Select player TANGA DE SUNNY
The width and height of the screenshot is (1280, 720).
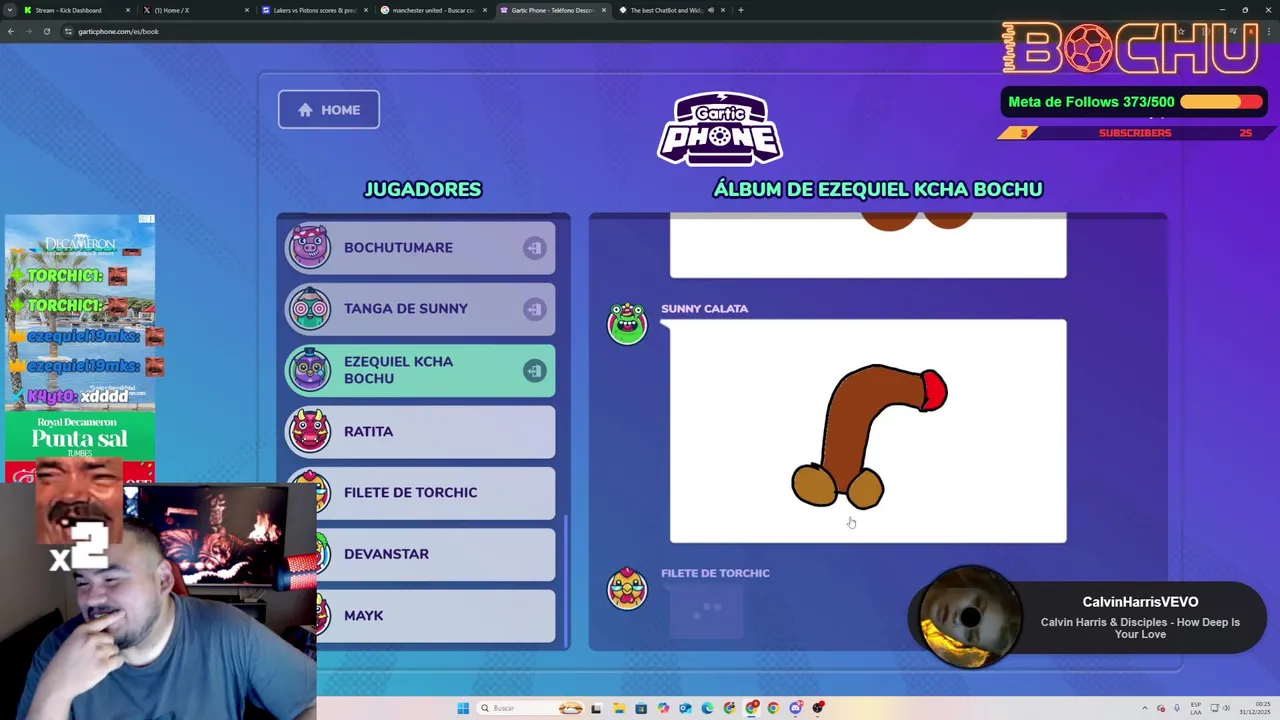[421, 309]
